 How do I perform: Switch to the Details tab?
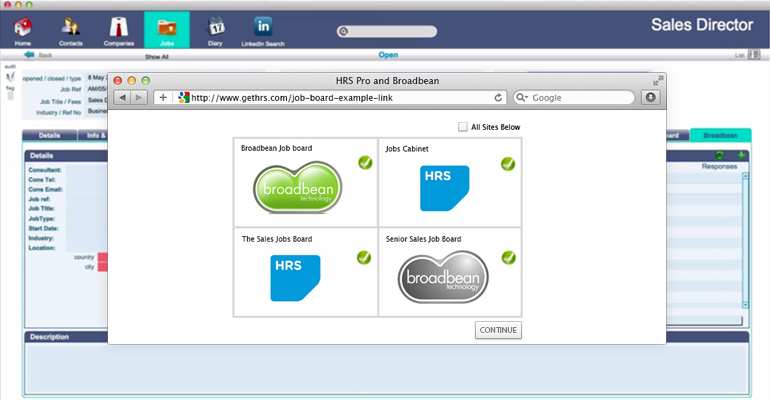(50, 135)
